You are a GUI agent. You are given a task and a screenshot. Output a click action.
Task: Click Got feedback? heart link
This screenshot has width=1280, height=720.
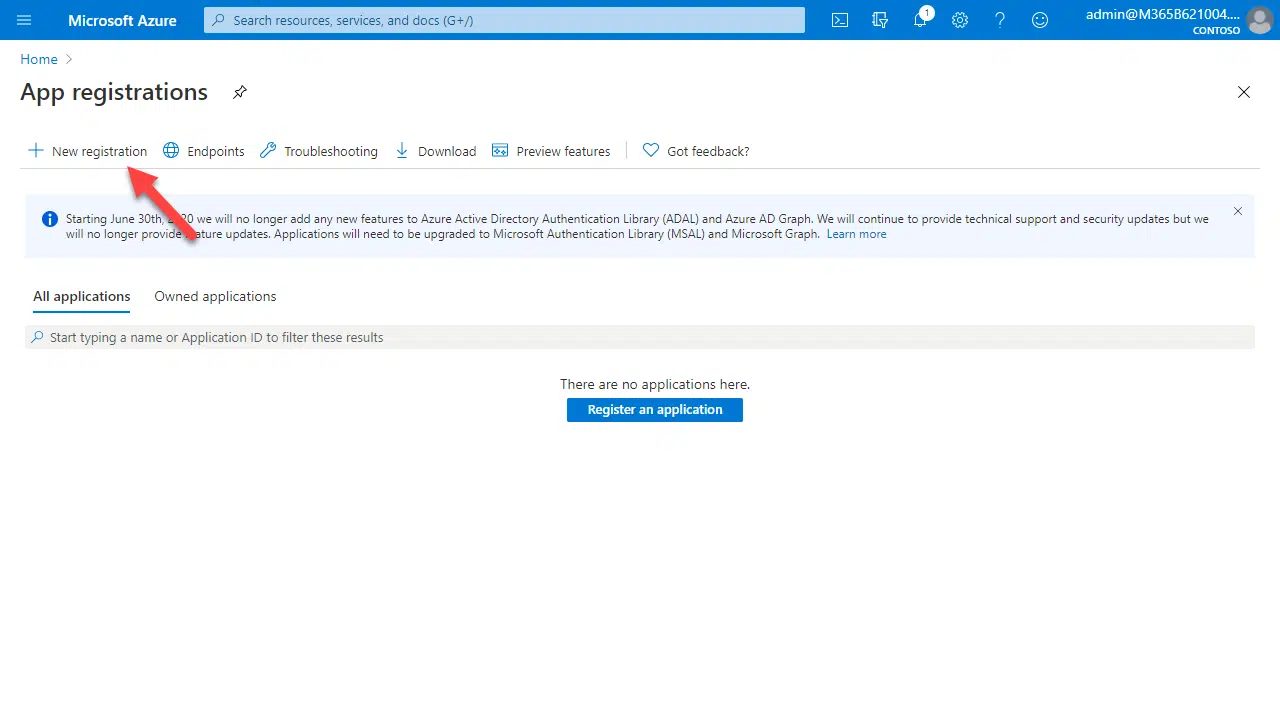(x=696, y=151)
